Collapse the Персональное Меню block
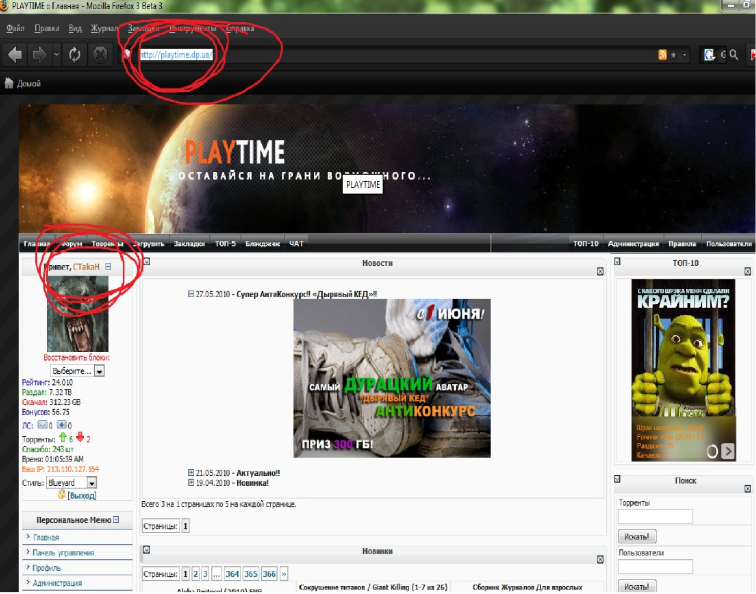Screen dimensions: 756x594 point(116,520)
